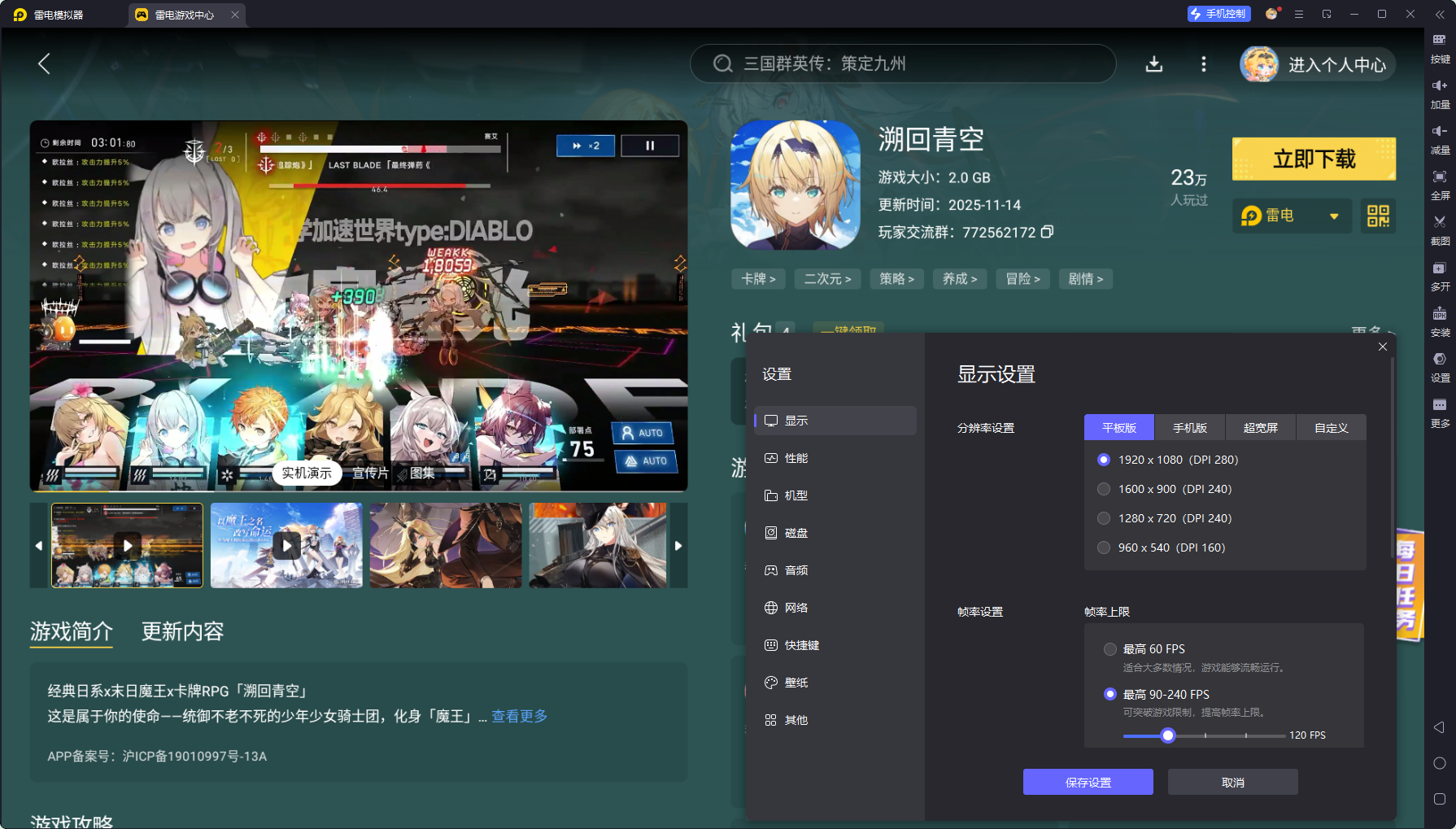Open 设置 in the right sidebar
1456x829 pixels.
pyautogui.click(x=1440, y=367)
